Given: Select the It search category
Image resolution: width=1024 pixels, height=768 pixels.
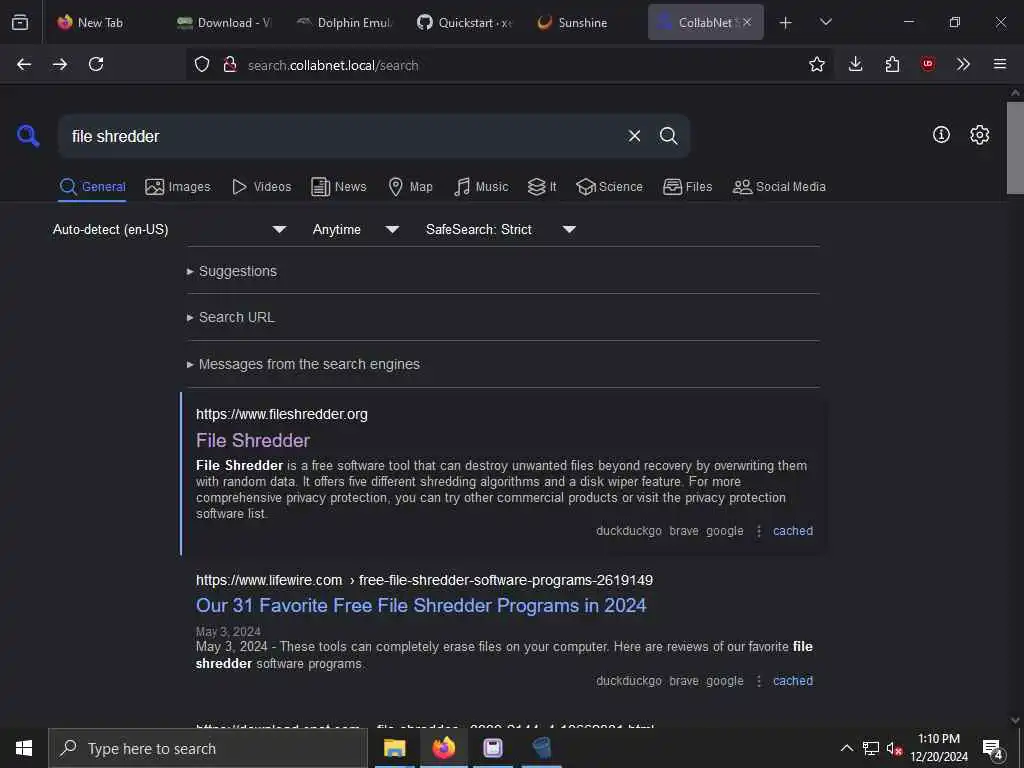Looking at the screenshot, I should point(542,187).
